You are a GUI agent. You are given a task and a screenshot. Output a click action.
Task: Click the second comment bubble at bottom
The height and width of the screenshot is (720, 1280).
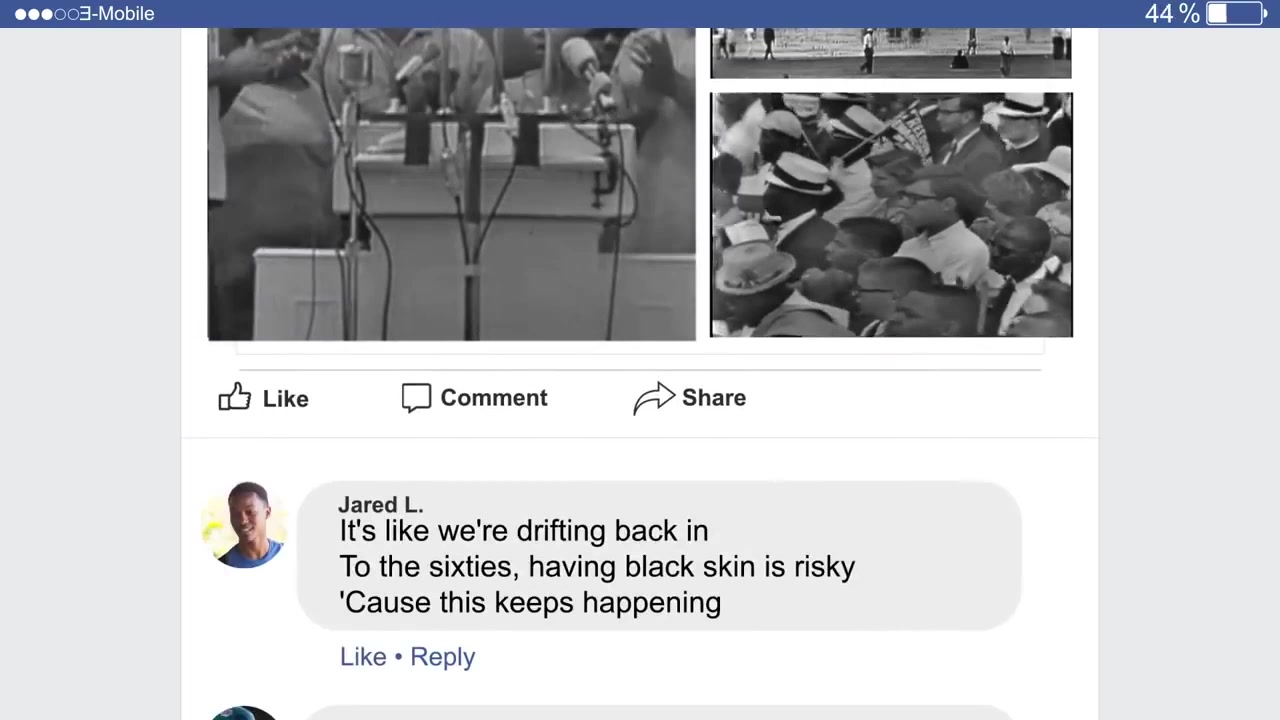click(x=660, y=715)
